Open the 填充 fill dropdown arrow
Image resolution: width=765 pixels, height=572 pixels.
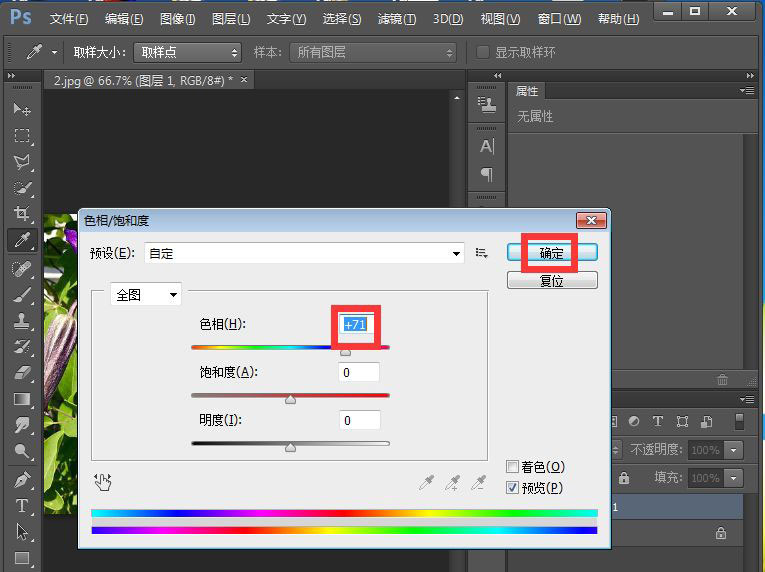coord(733,478)
